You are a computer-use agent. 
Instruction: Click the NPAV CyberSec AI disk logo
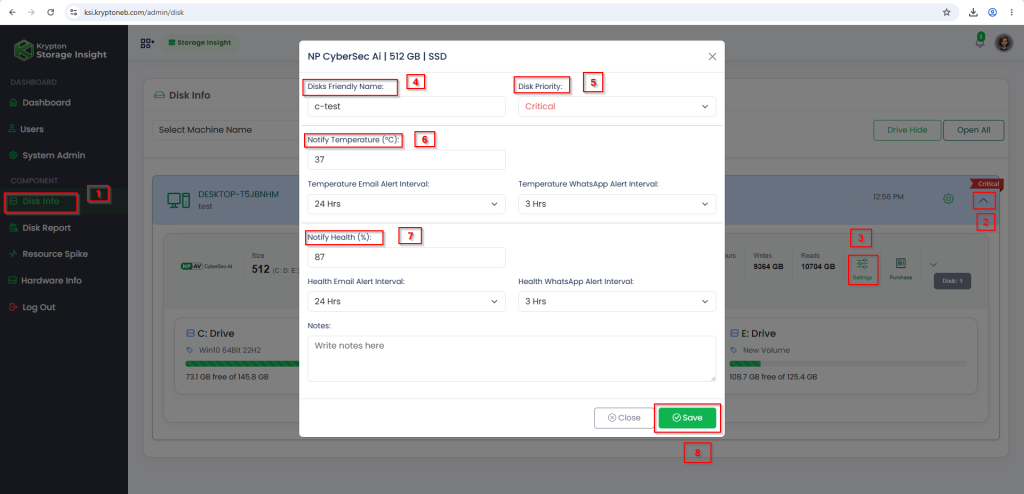pos(206,267)
